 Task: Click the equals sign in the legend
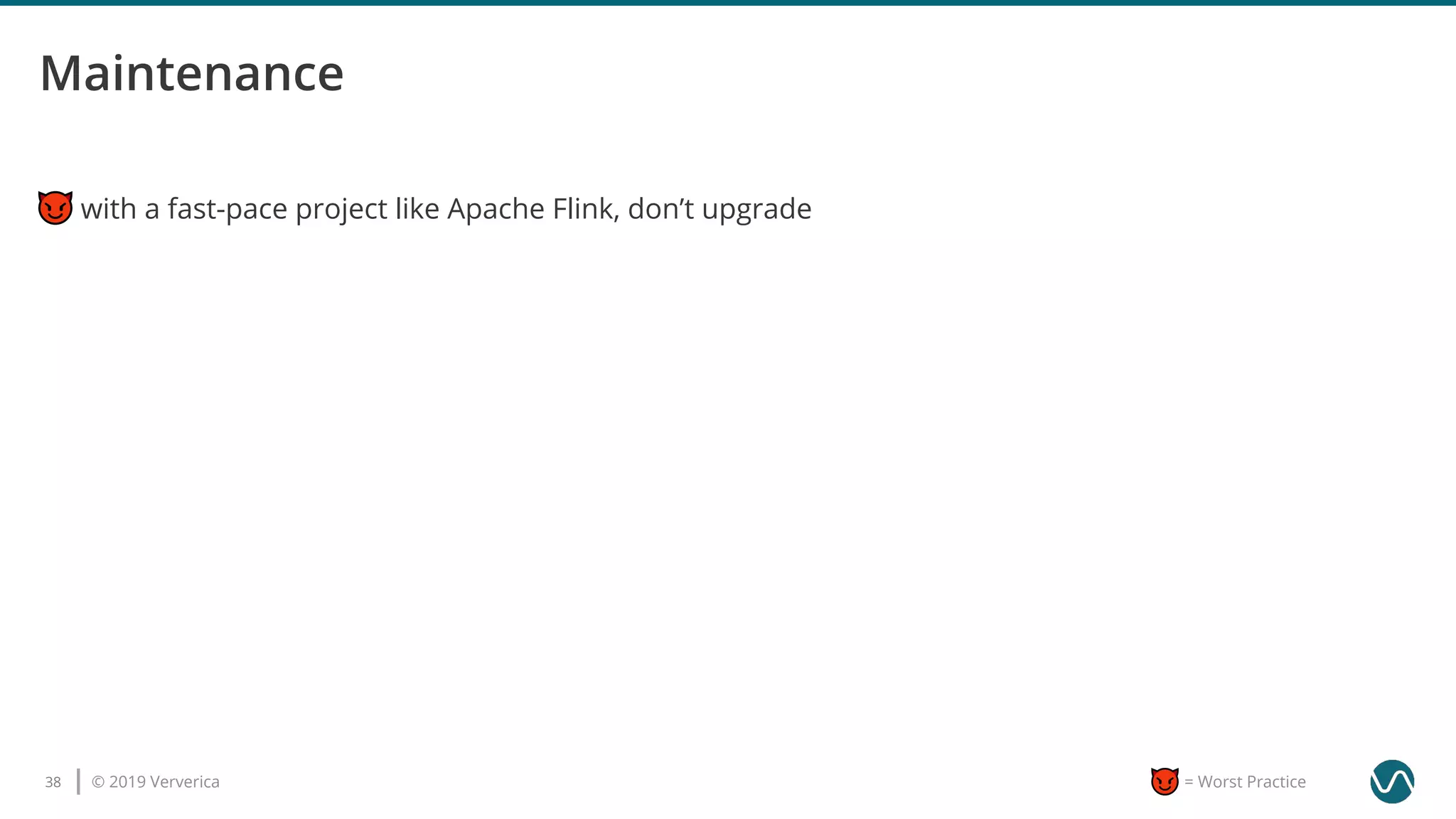point(1189,782)
